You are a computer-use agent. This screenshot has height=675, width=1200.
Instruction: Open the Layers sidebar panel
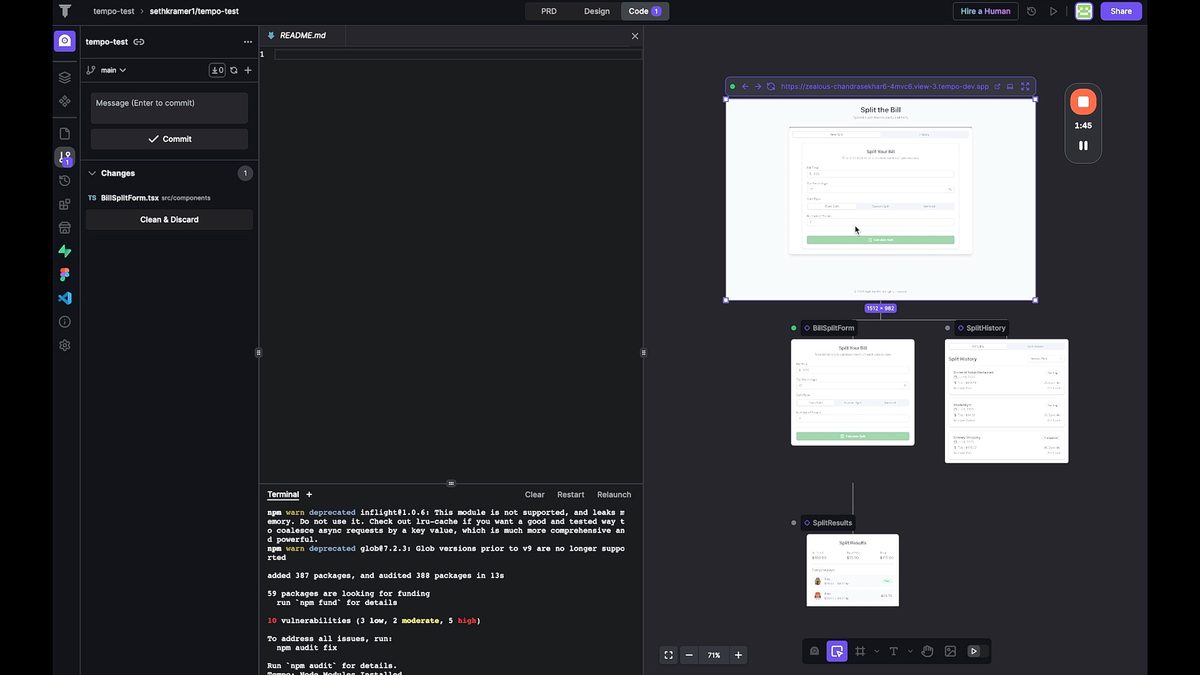point(65,77)
